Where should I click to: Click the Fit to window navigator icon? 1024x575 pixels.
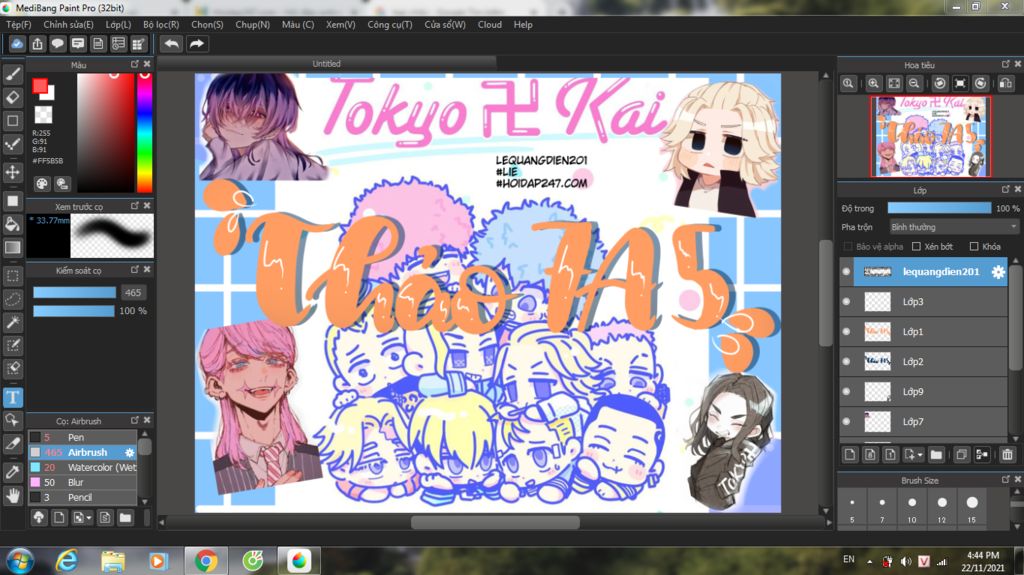894,84
